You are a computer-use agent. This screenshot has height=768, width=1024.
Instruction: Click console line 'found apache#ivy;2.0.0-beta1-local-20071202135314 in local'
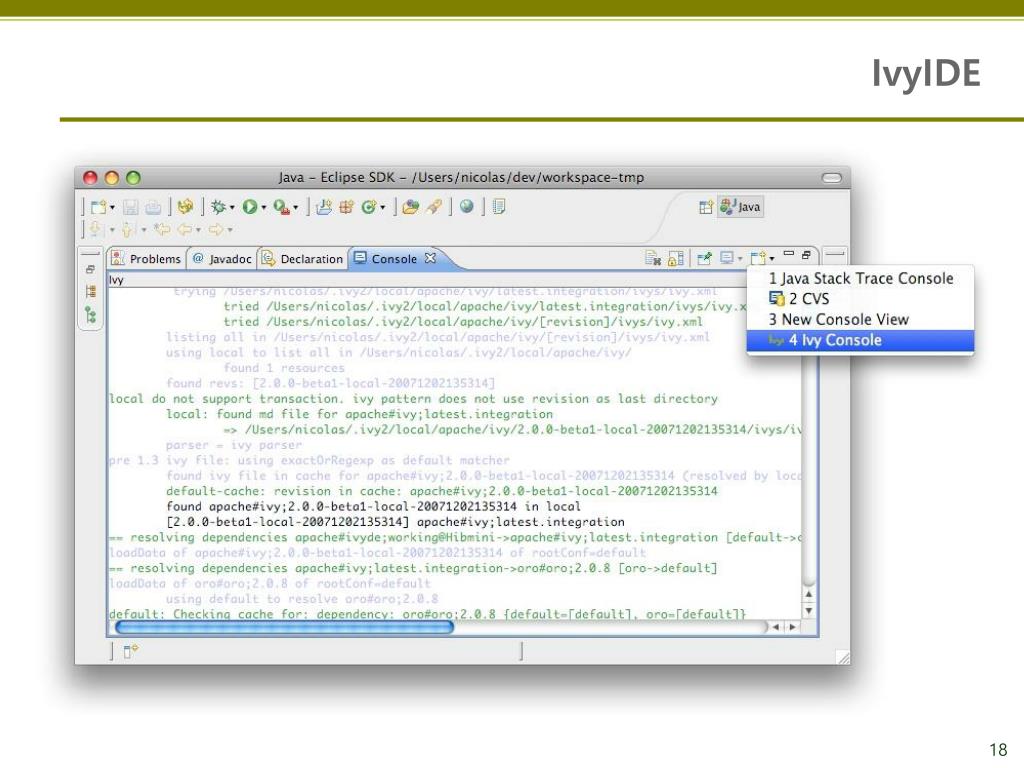click(374, 507)
